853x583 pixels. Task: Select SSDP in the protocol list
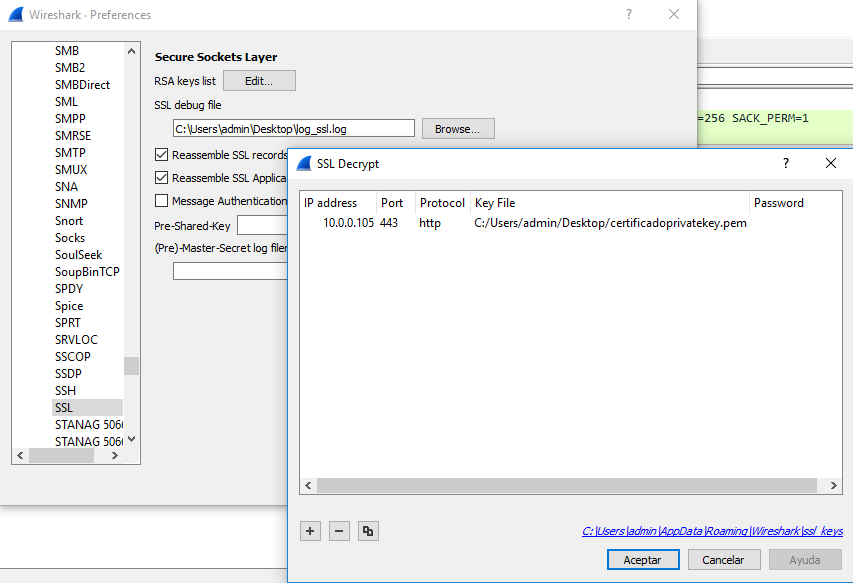click(x=68, y=374)
